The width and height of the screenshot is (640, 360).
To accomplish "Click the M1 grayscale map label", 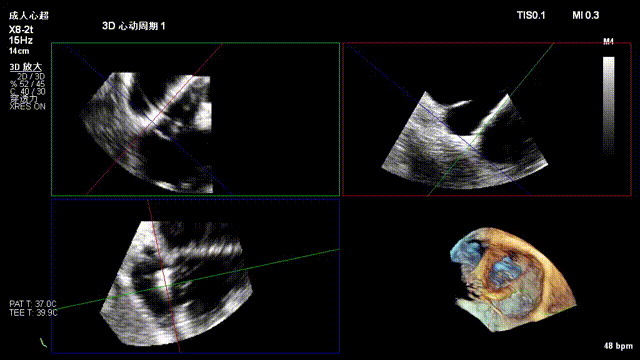I will pos(608,42).
